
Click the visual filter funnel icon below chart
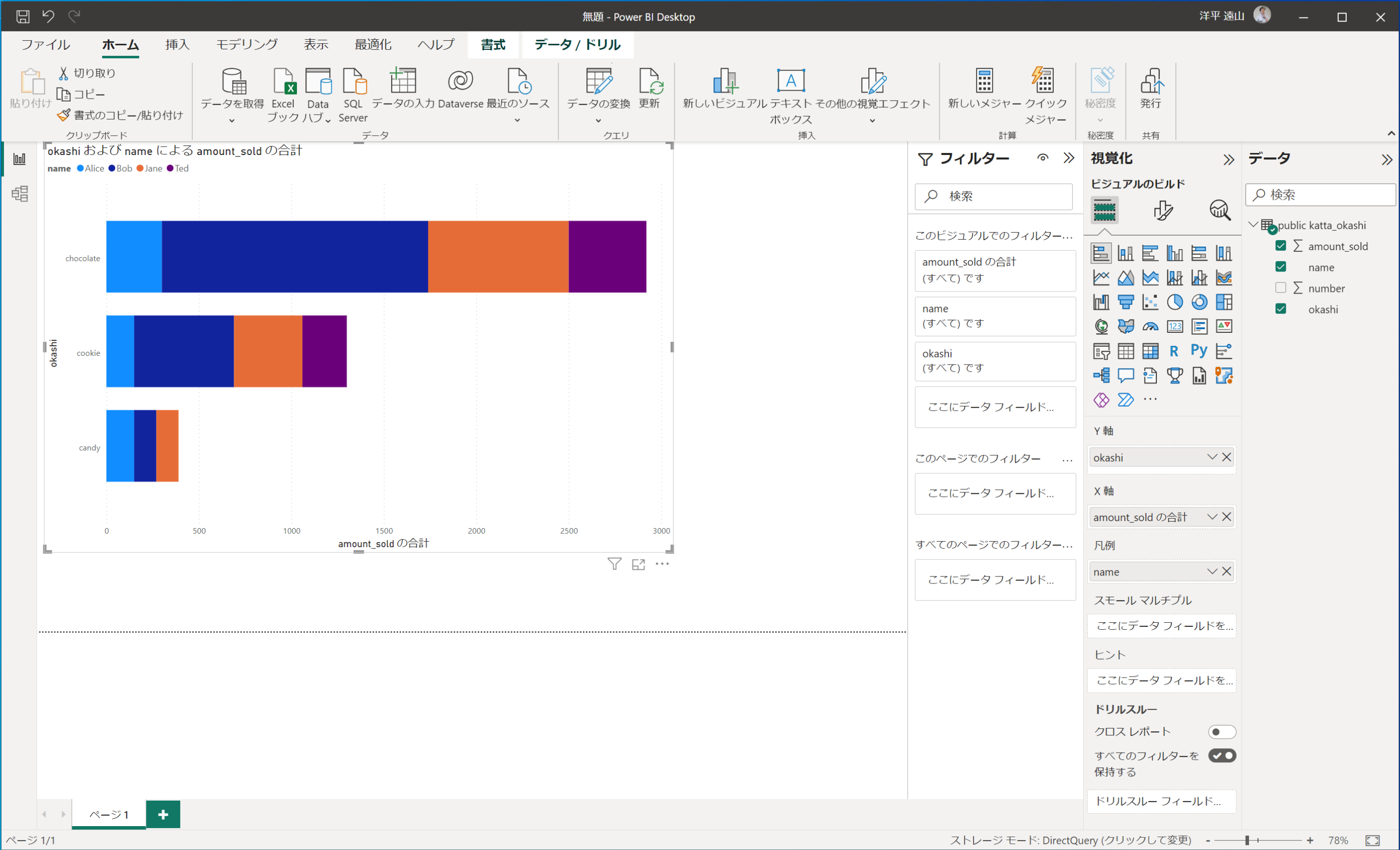tap(614, 564)
